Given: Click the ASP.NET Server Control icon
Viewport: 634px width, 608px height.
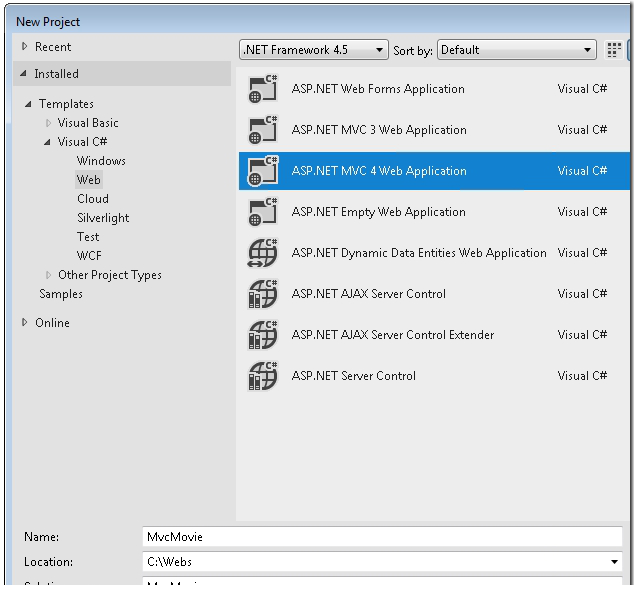Looking at the screenshot, I should tap(263, 376).
